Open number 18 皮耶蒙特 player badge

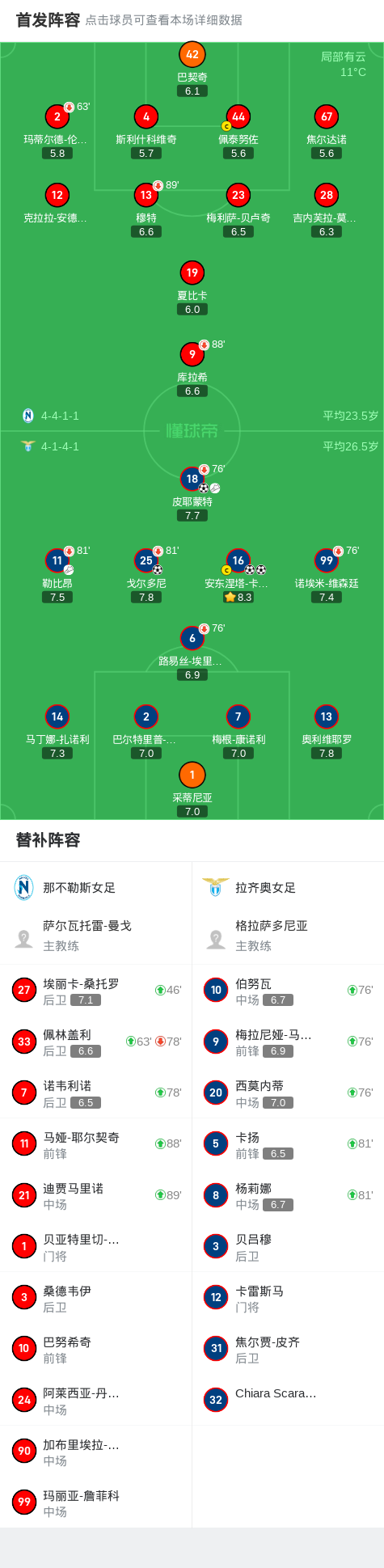(x=192, y=479)
